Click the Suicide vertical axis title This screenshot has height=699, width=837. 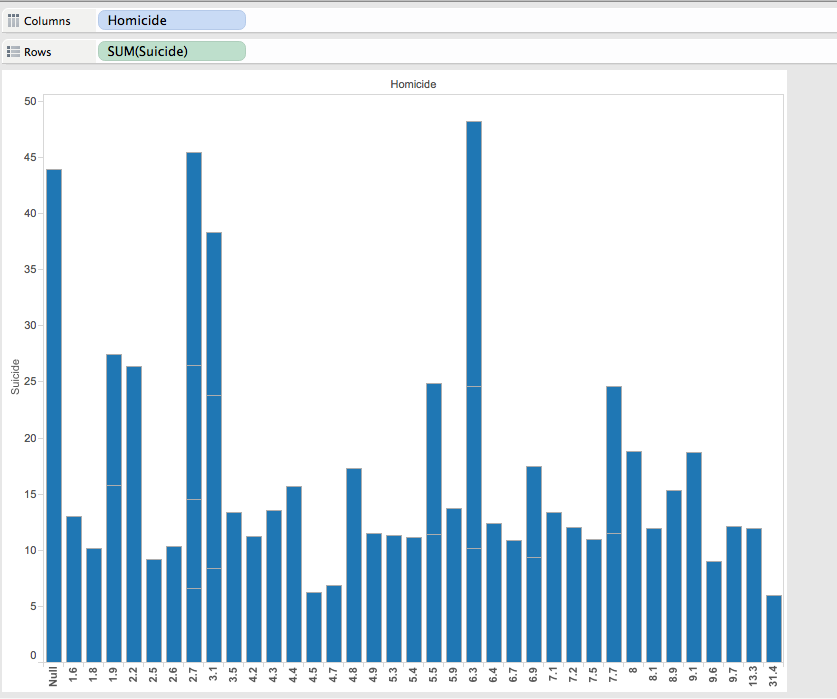[x=16, y=377]
